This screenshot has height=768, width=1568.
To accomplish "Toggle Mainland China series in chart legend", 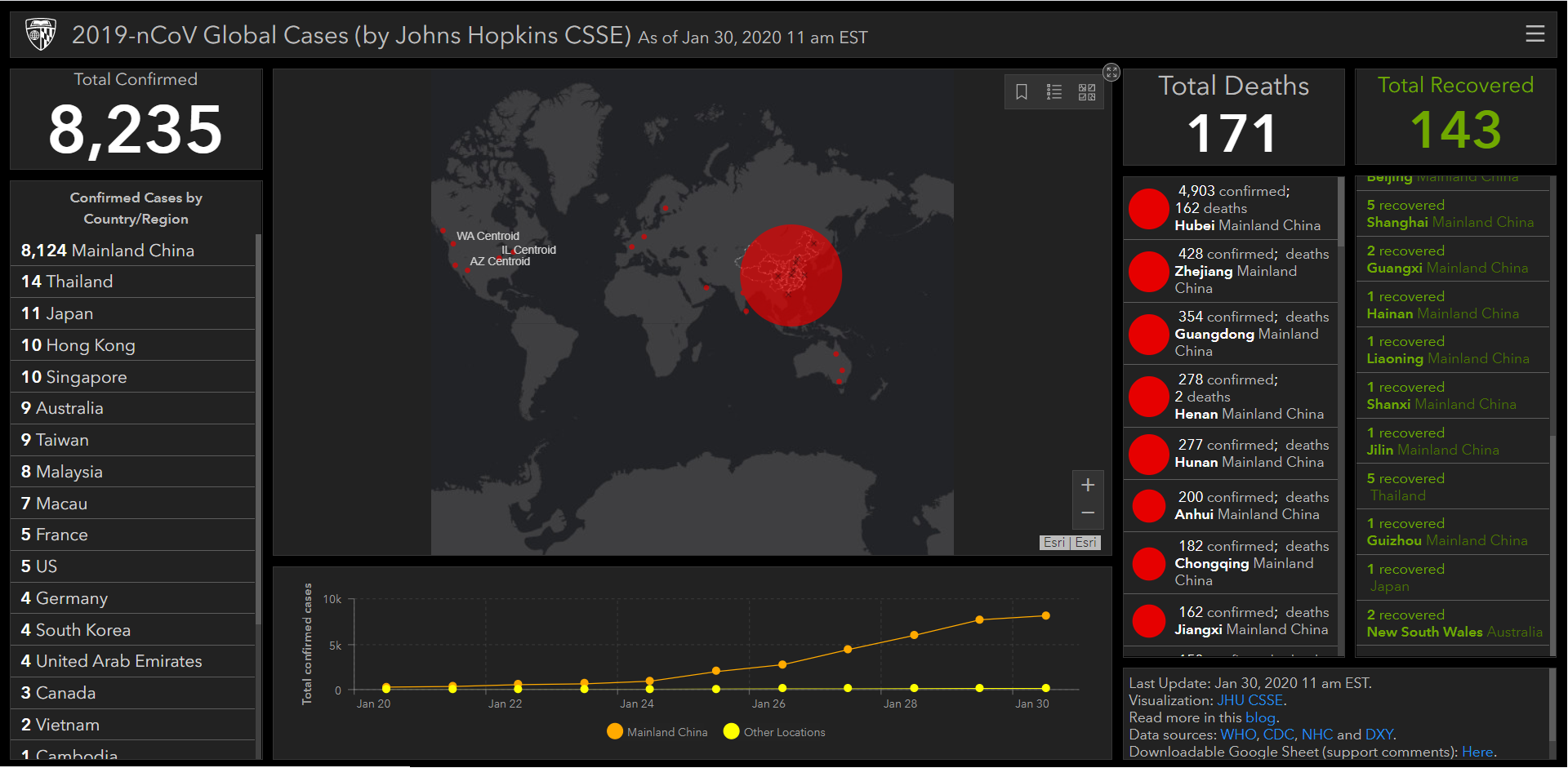I will click(657, 732).
